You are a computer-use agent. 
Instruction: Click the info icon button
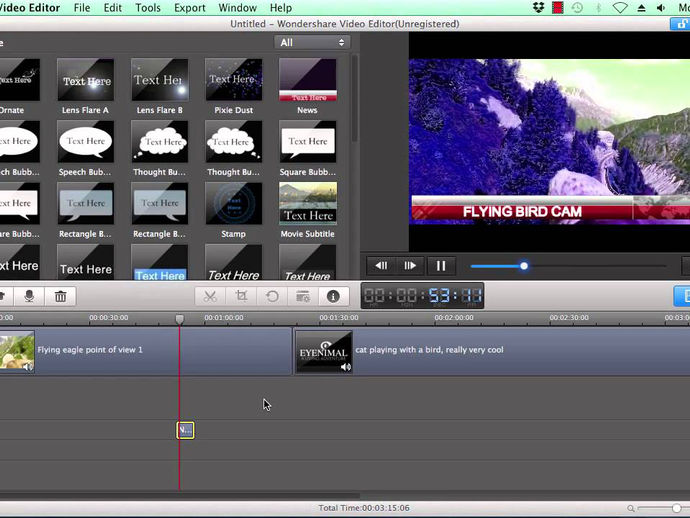[x=333, y=296]
